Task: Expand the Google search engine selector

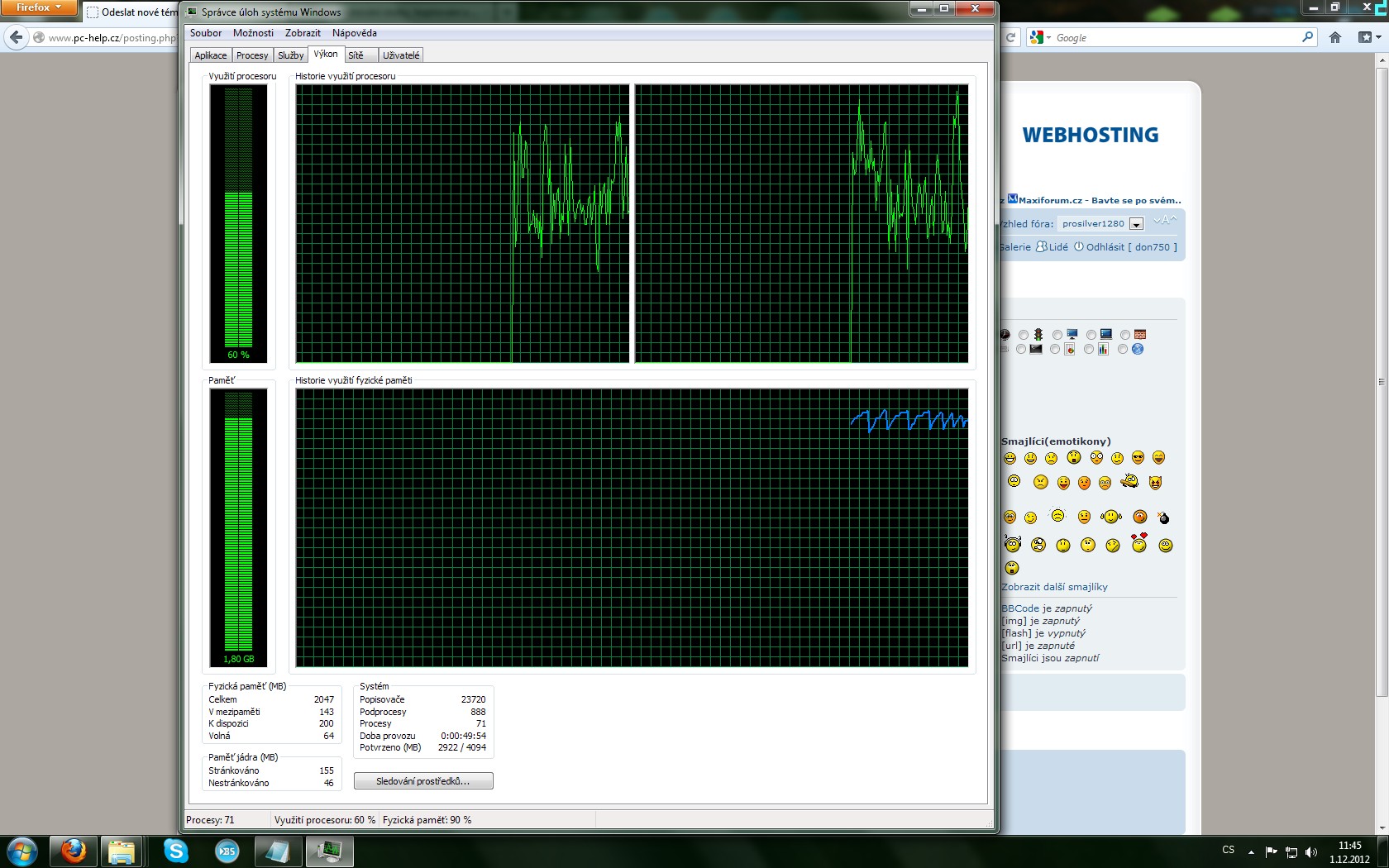Action: (1040, 38)
